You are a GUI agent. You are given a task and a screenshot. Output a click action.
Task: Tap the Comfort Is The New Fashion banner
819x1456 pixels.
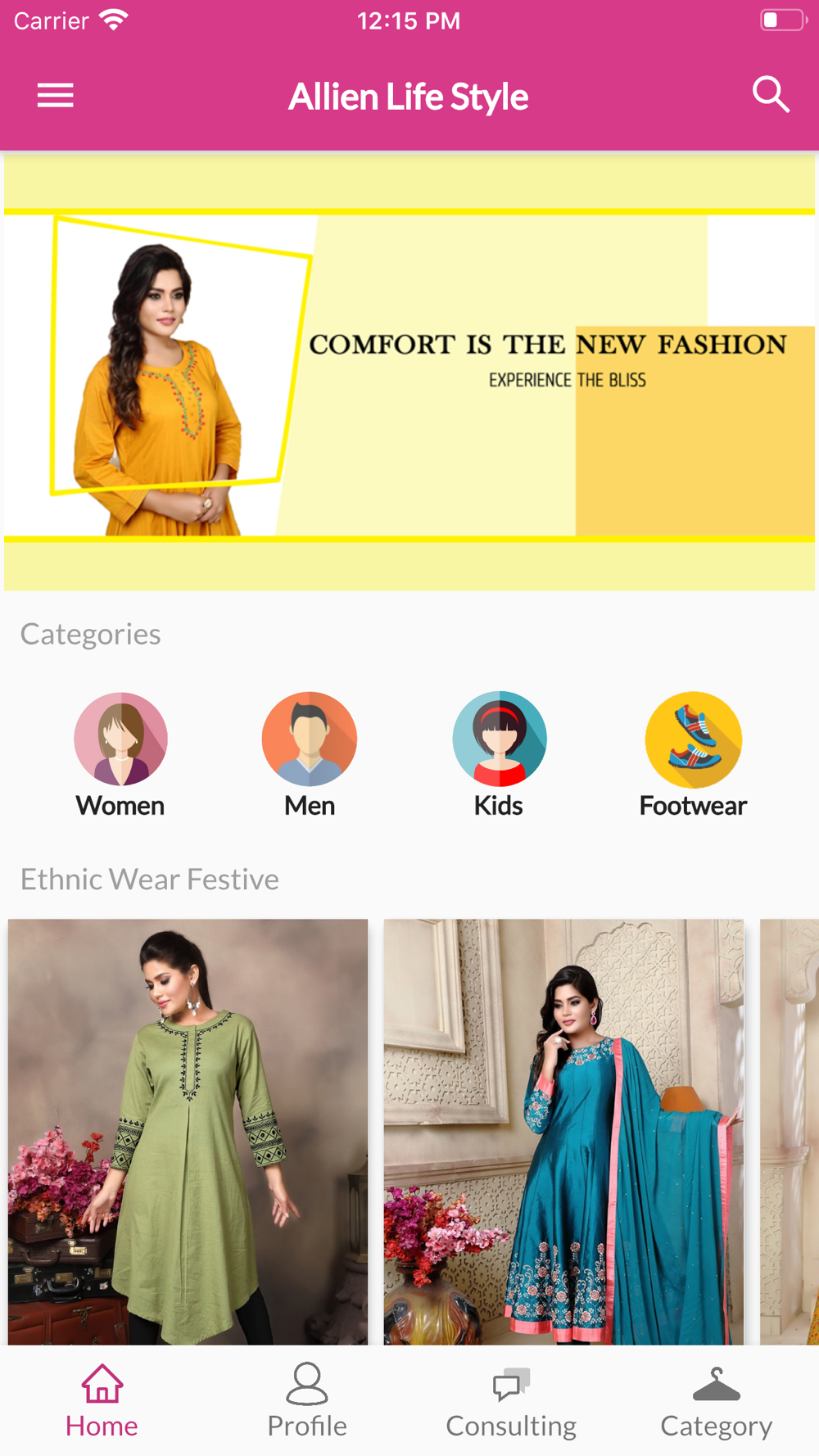click(409, 373)
